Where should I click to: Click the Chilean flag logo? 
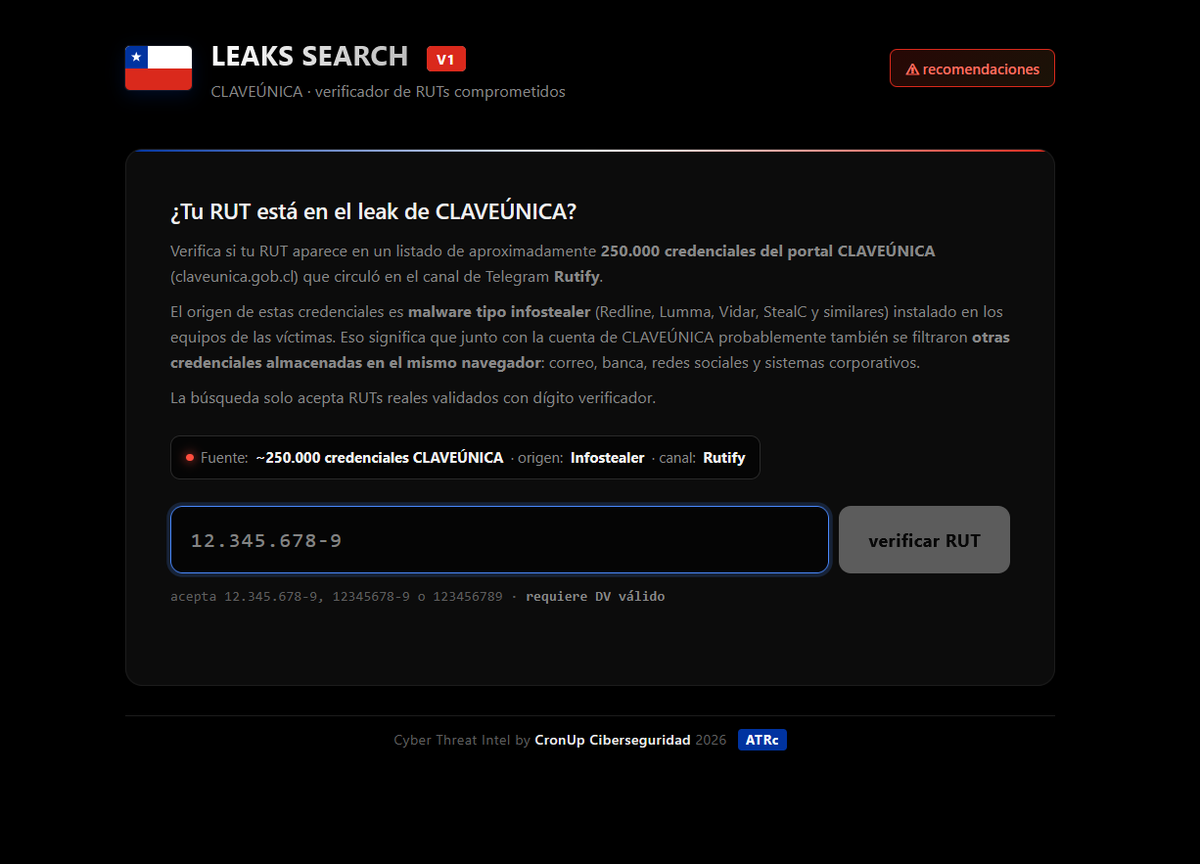point(158,68)
